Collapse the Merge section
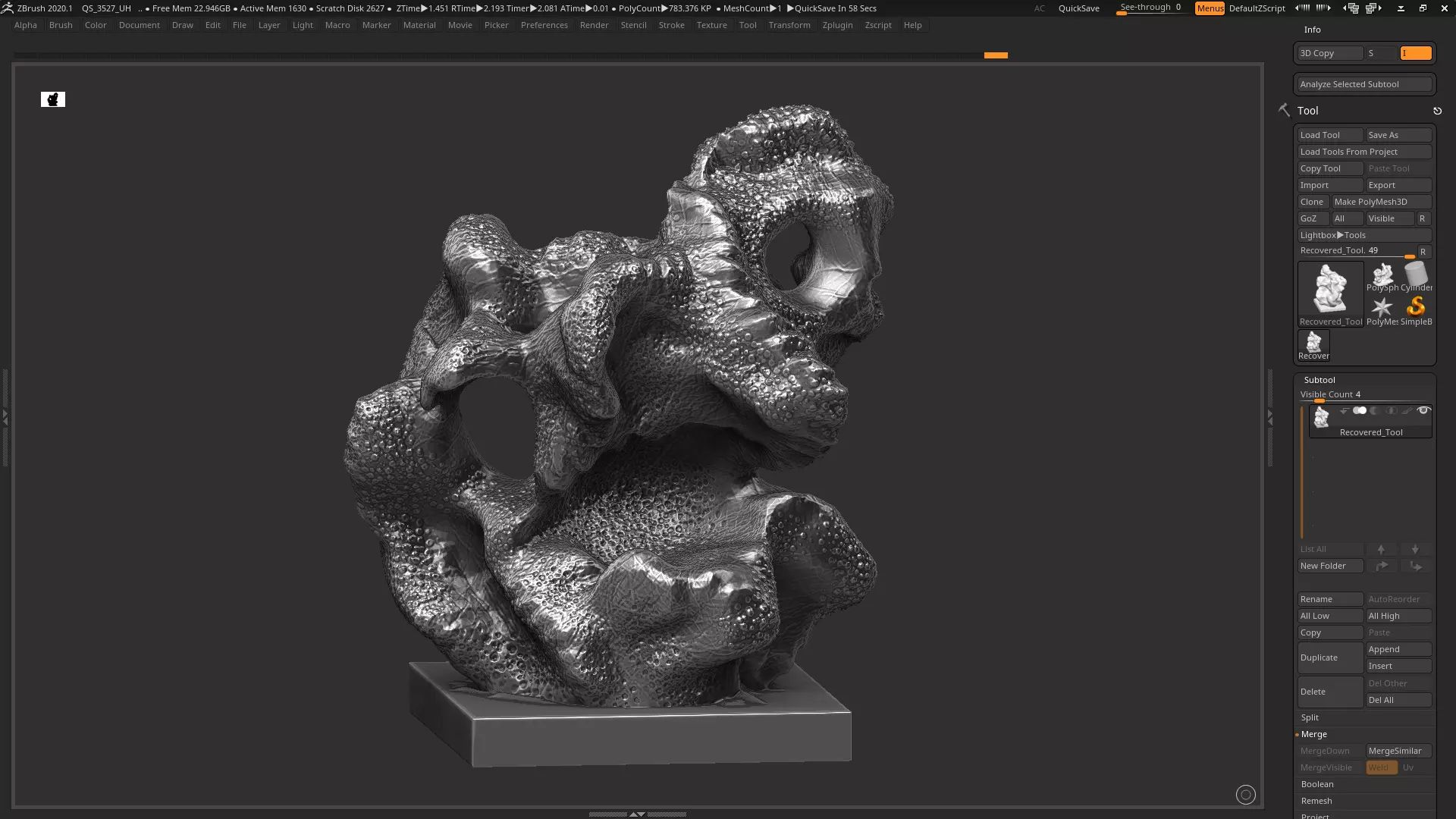The width and height of the screenshot is (1456, 819). [x=1314, y=734]
